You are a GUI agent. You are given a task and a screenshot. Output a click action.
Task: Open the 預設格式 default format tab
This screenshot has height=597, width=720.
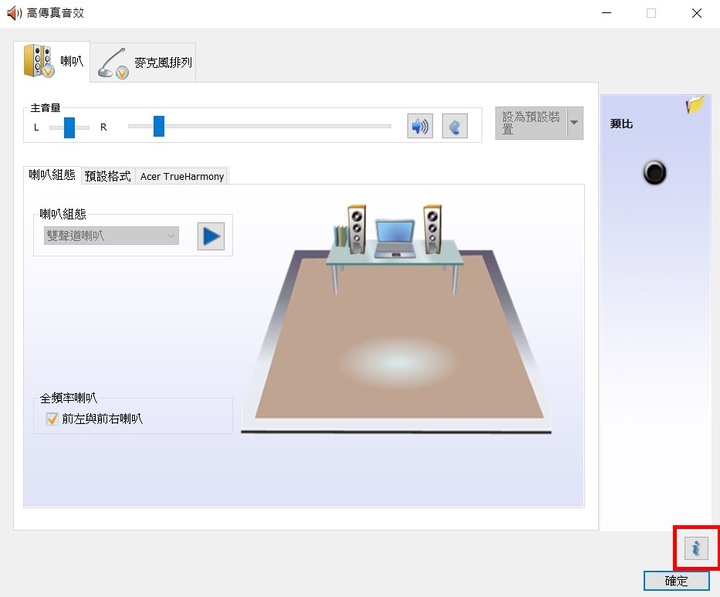108,176
